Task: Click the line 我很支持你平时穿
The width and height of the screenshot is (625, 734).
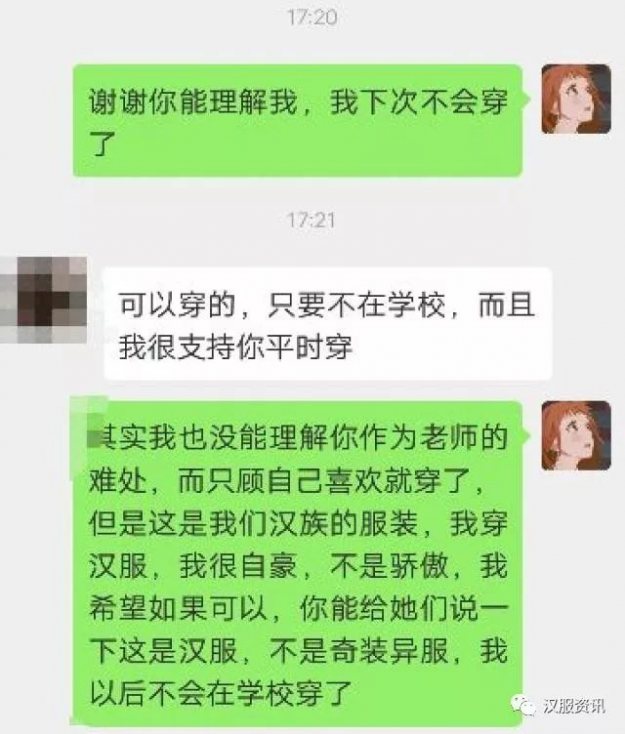Action: click(x=235, y=347)
